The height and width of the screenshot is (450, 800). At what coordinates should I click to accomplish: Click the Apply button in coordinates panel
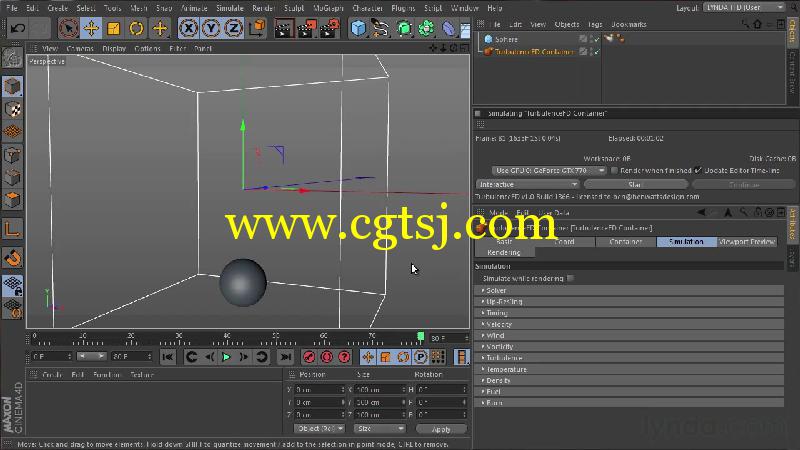coord(441,429)
